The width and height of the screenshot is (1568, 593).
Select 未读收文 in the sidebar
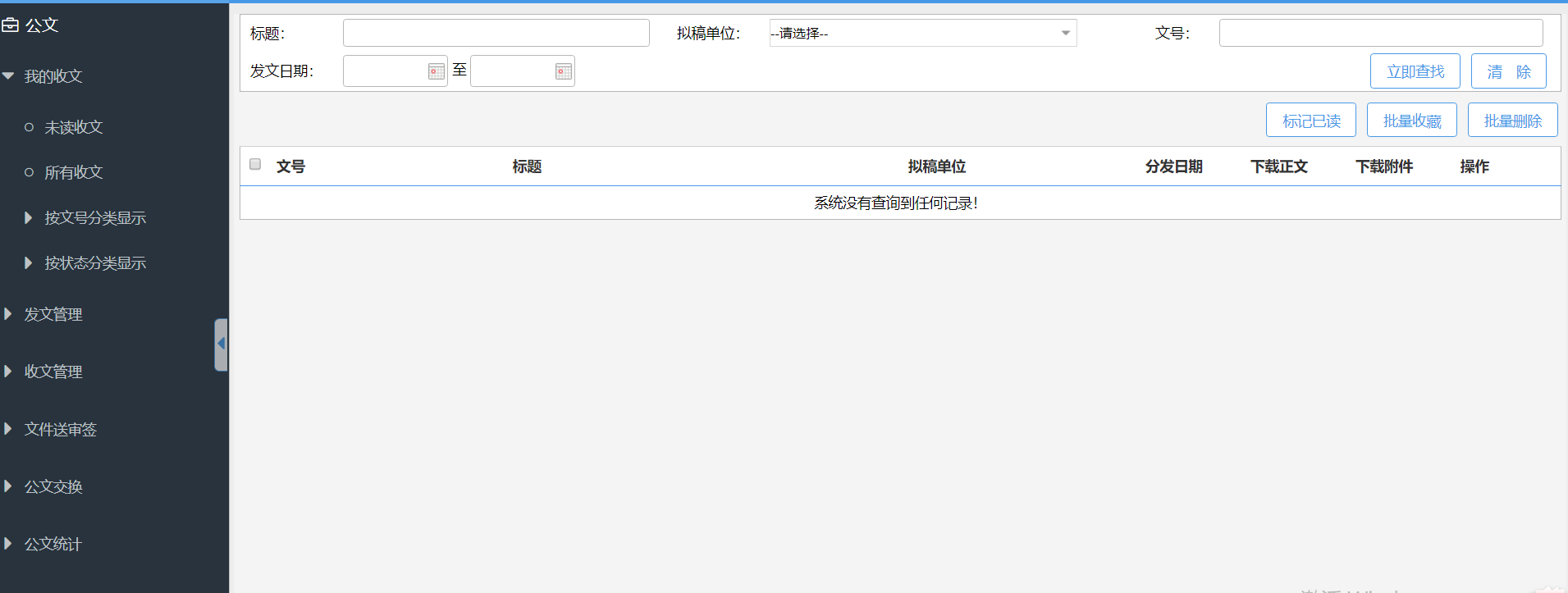pos(73,128)
